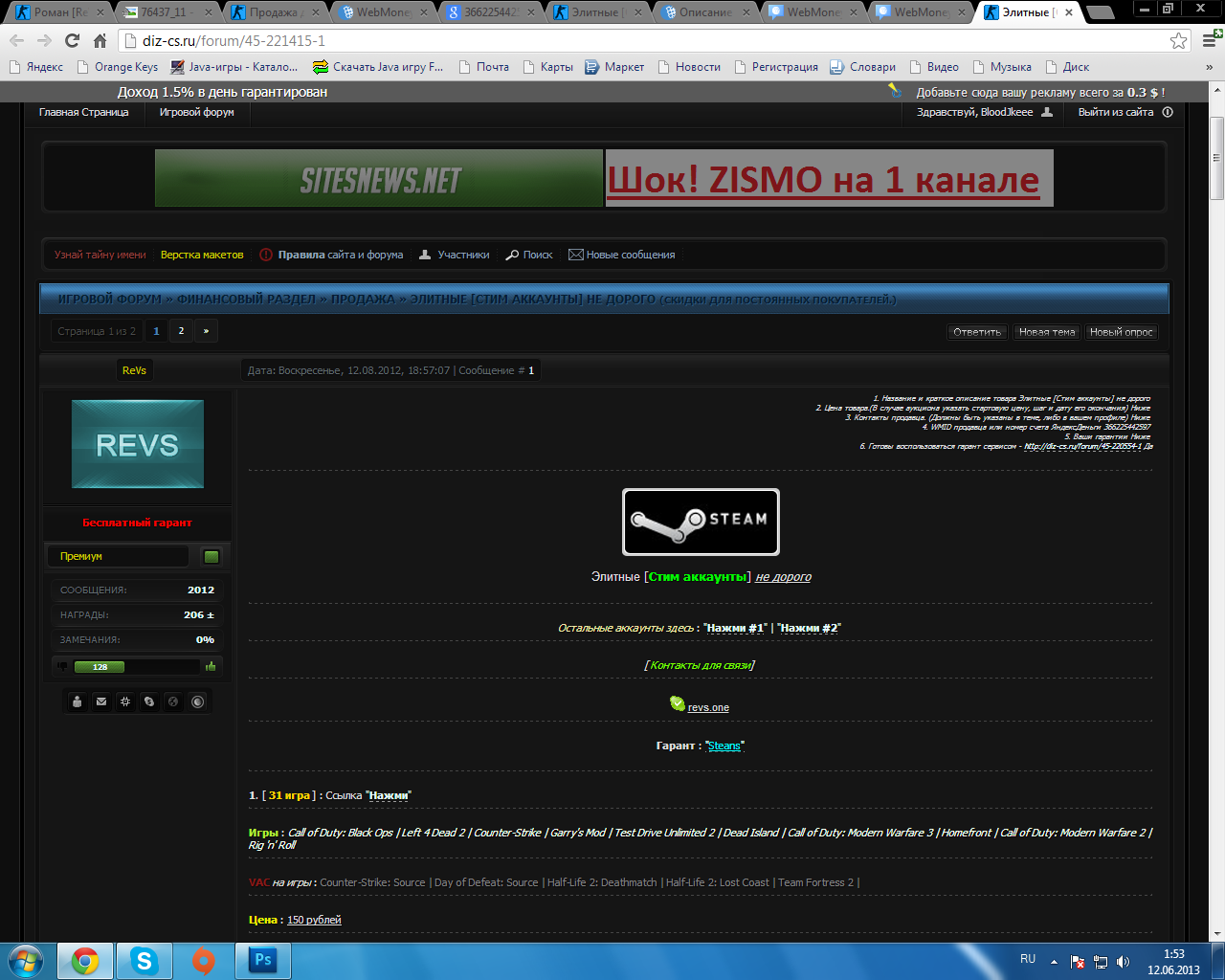This screenshot has height=980, width=1225.
Task: Click the Chrome forward arrow
Action: pyautogui.click(x=44, y=41)
